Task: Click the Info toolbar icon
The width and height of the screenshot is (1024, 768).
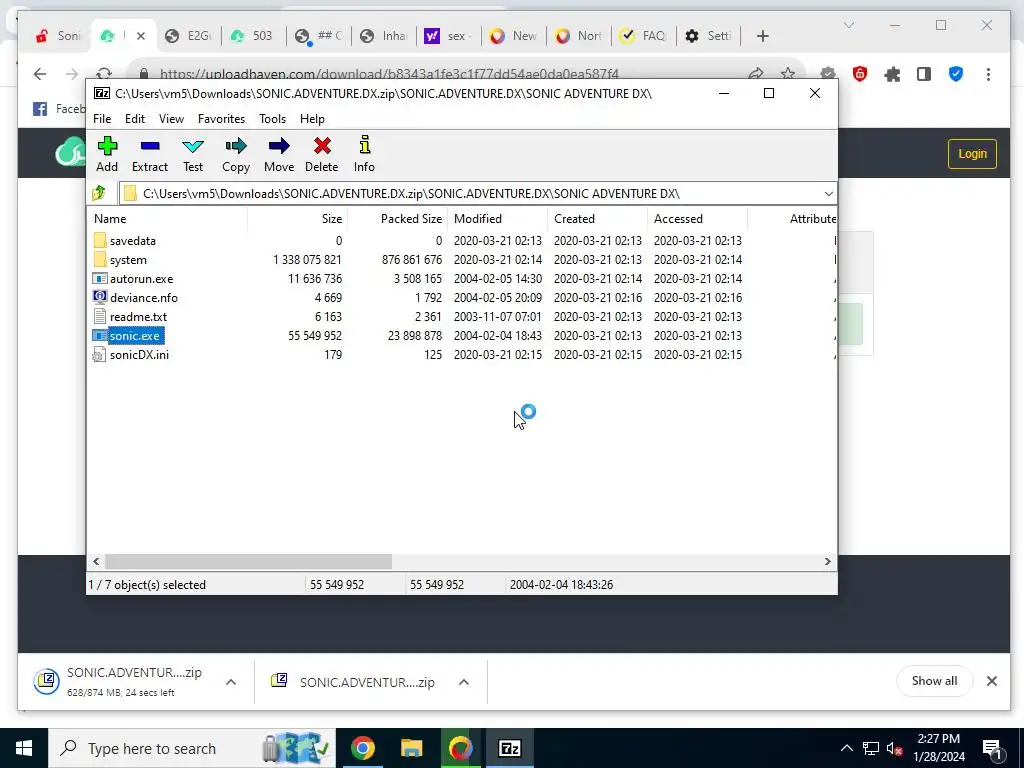Action: pos(364,154)
